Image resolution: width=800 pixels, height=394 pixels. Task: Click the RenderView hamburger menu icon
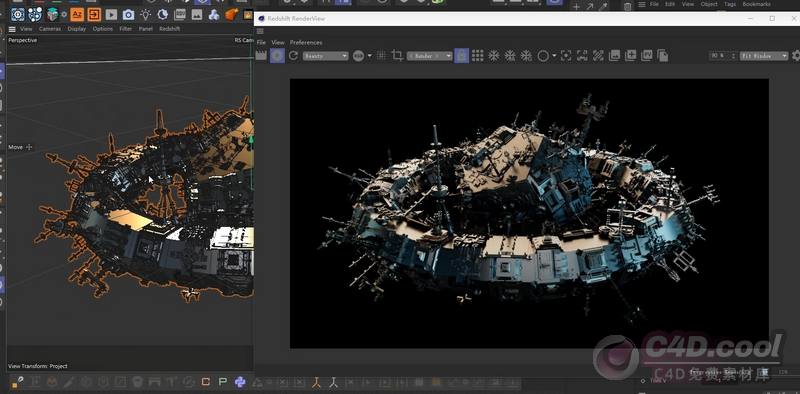point(260,31)
